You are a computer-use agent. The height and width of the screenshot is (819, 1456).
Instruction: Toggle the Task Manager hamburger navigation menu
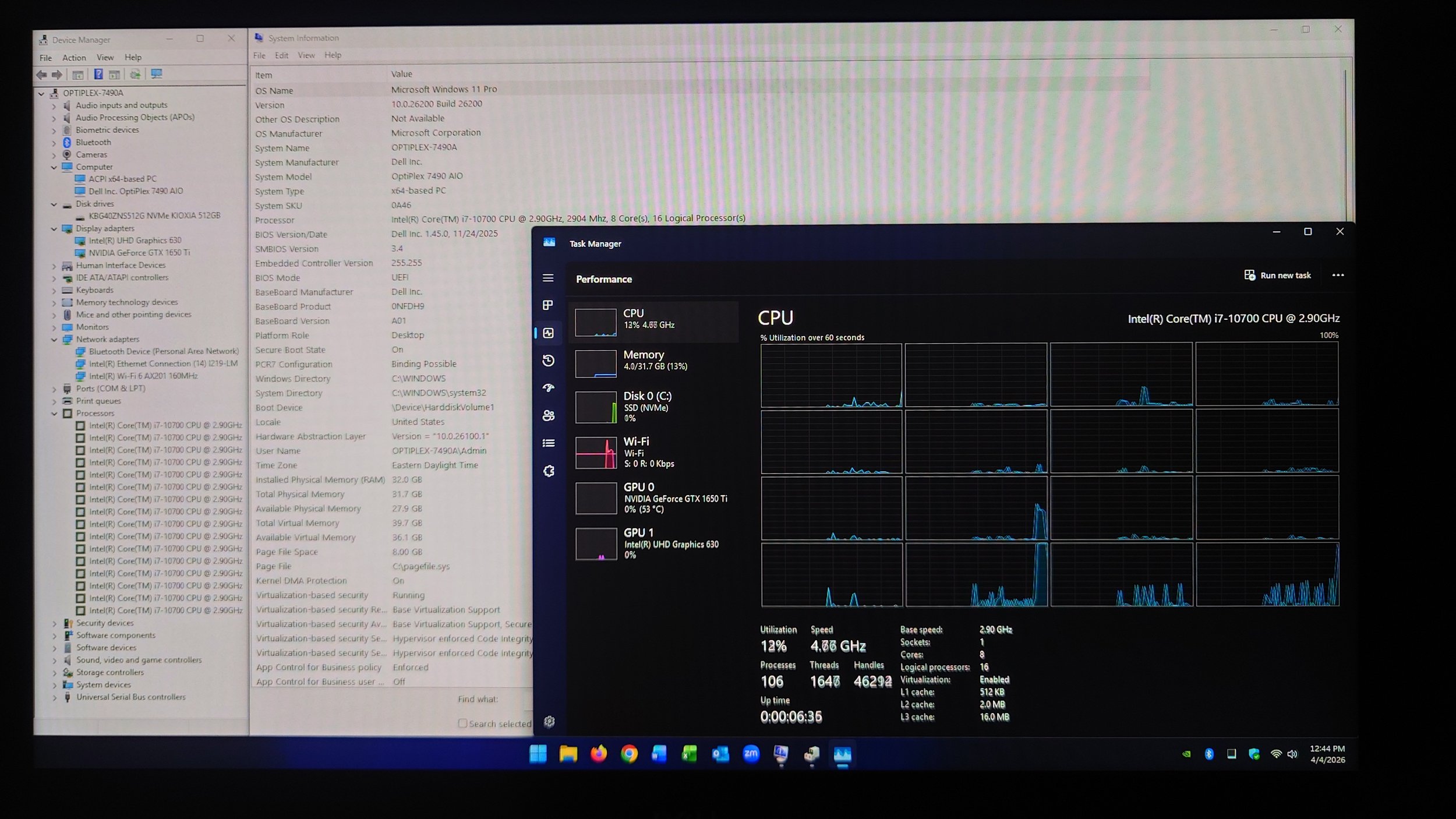(548, 278)
